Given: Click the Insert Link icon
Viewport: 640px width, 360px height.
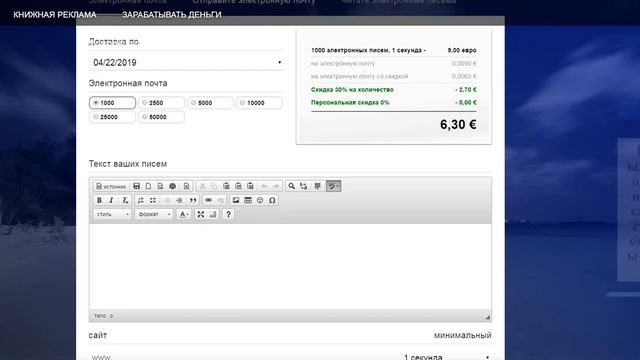Looking at the screenshot, I should 209,200.
